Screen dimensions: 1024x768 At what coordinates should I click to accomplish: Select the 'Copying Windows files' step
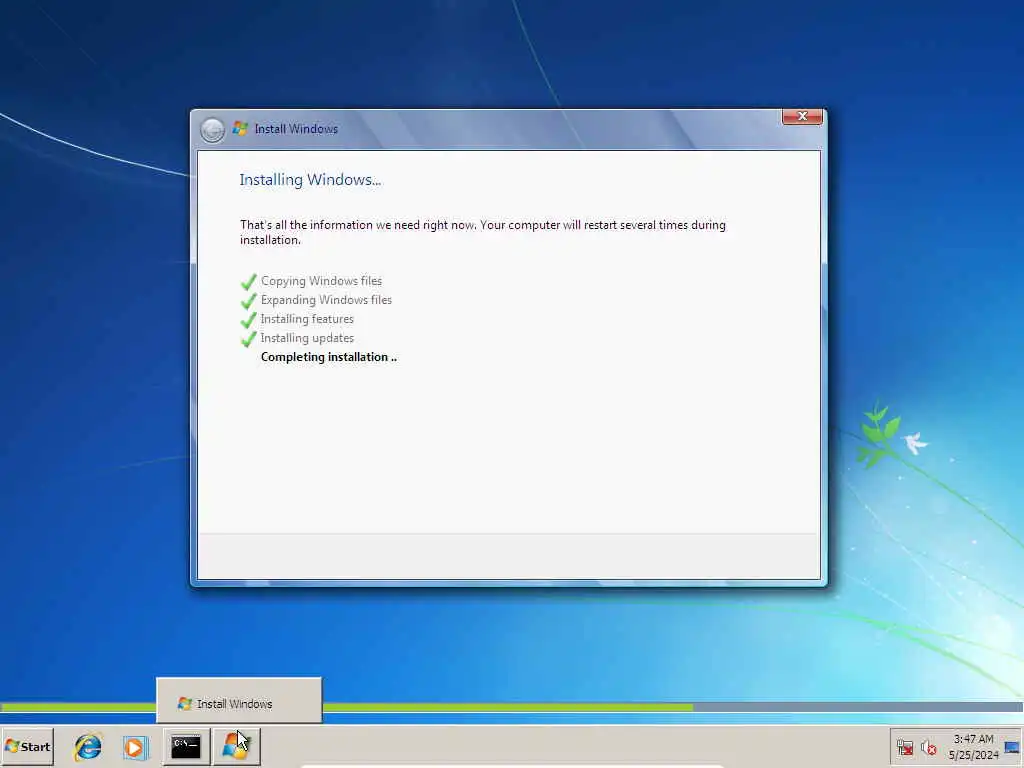tap(321, 281)
